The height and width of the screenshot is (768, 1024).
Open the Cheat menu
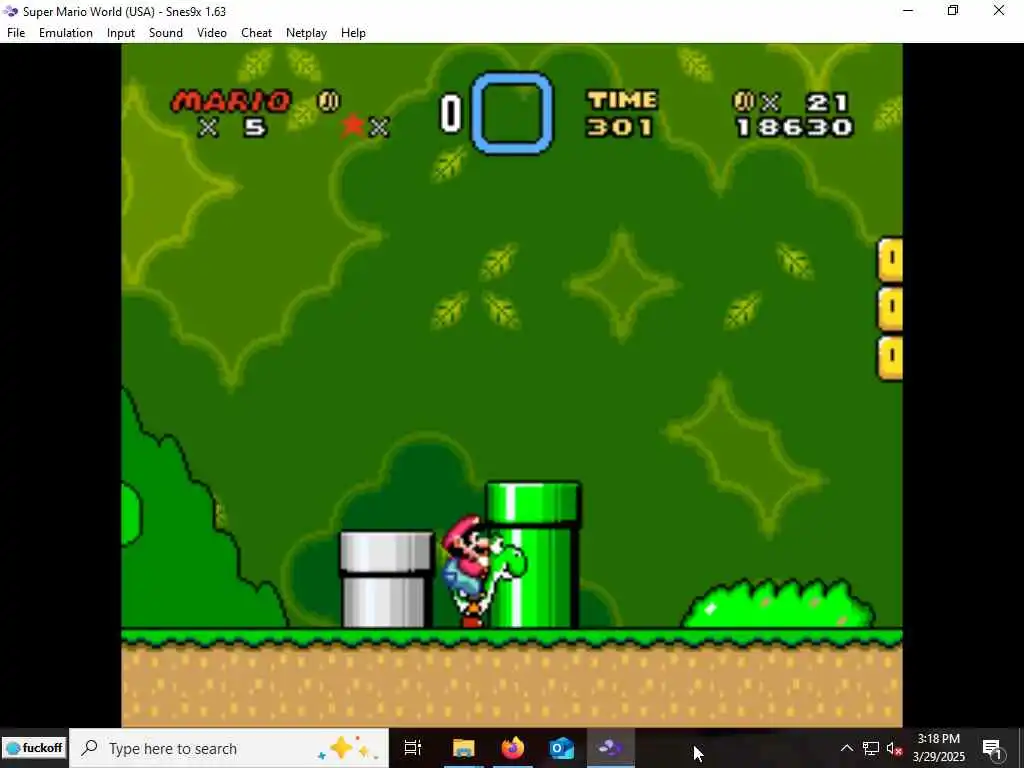tap(256, 33)
